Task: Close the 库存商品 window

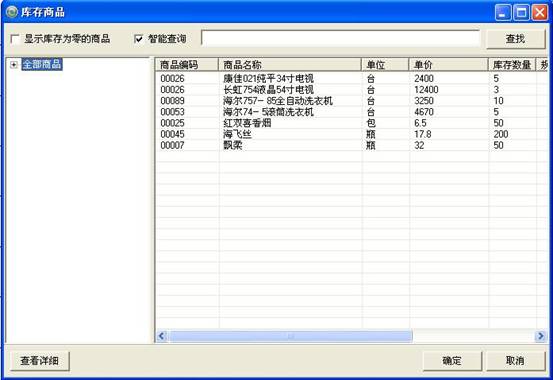Action: 540,13
